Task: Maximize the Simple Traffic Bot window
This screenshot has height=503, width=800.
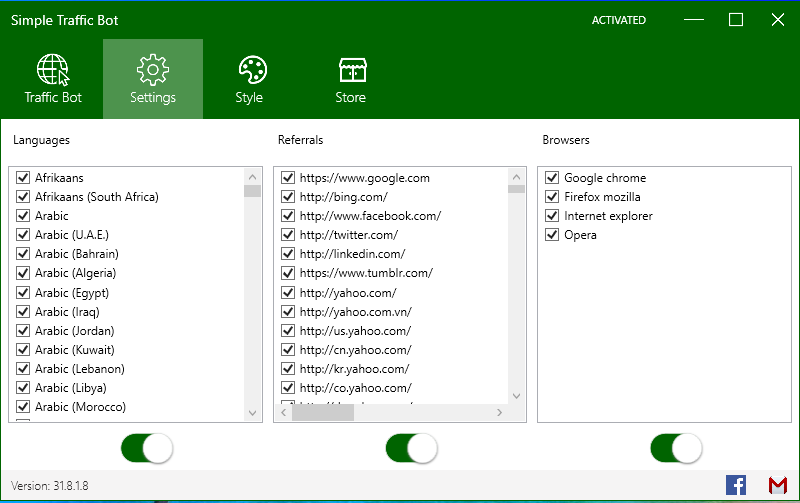Action: [736, 20]
